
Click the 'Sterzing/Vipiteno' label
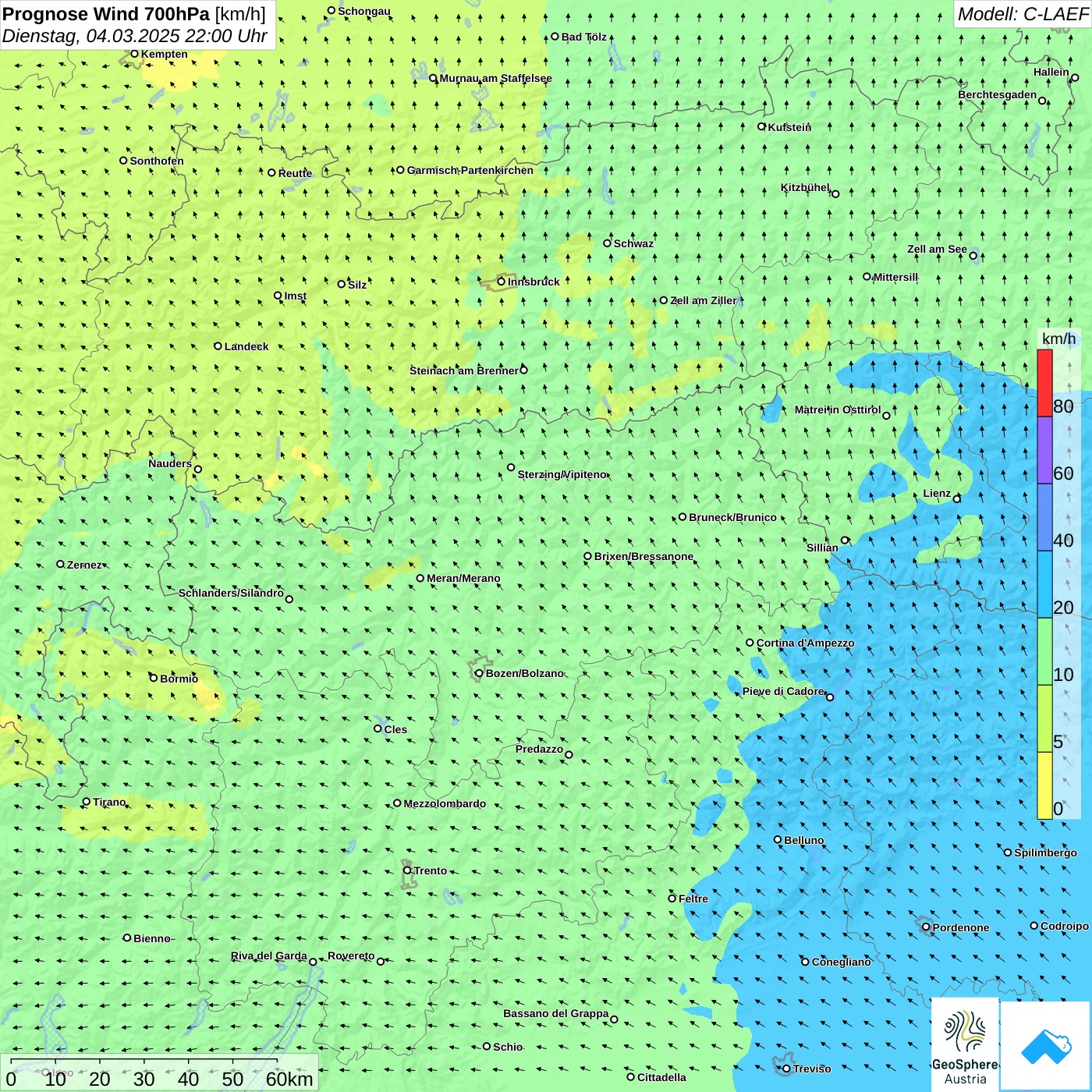(562, 474)
